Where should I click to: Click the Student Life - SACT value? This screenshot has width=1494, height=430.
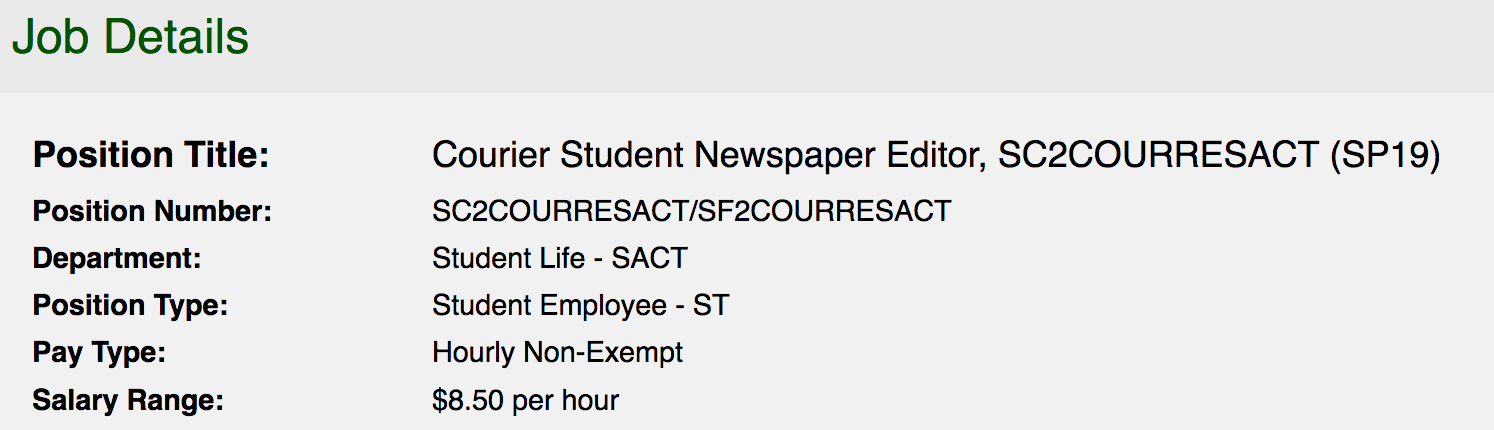pos(560,258)
